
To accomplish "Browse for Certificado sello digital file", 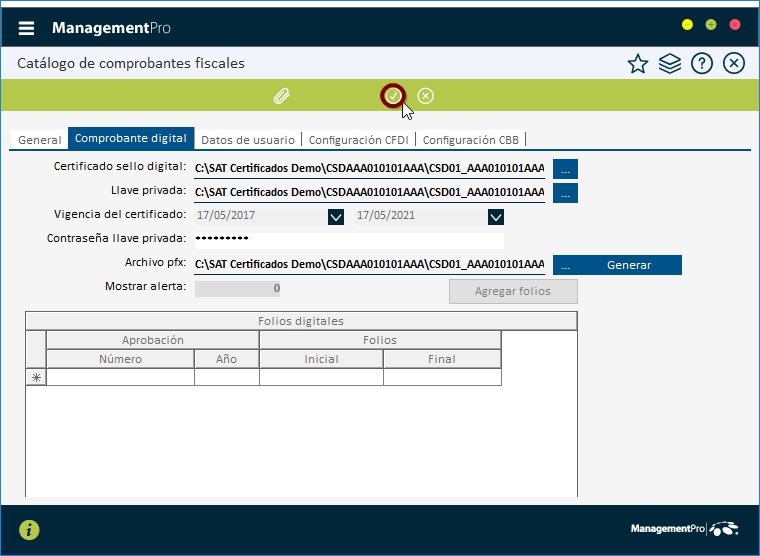I will pos(565,169).
